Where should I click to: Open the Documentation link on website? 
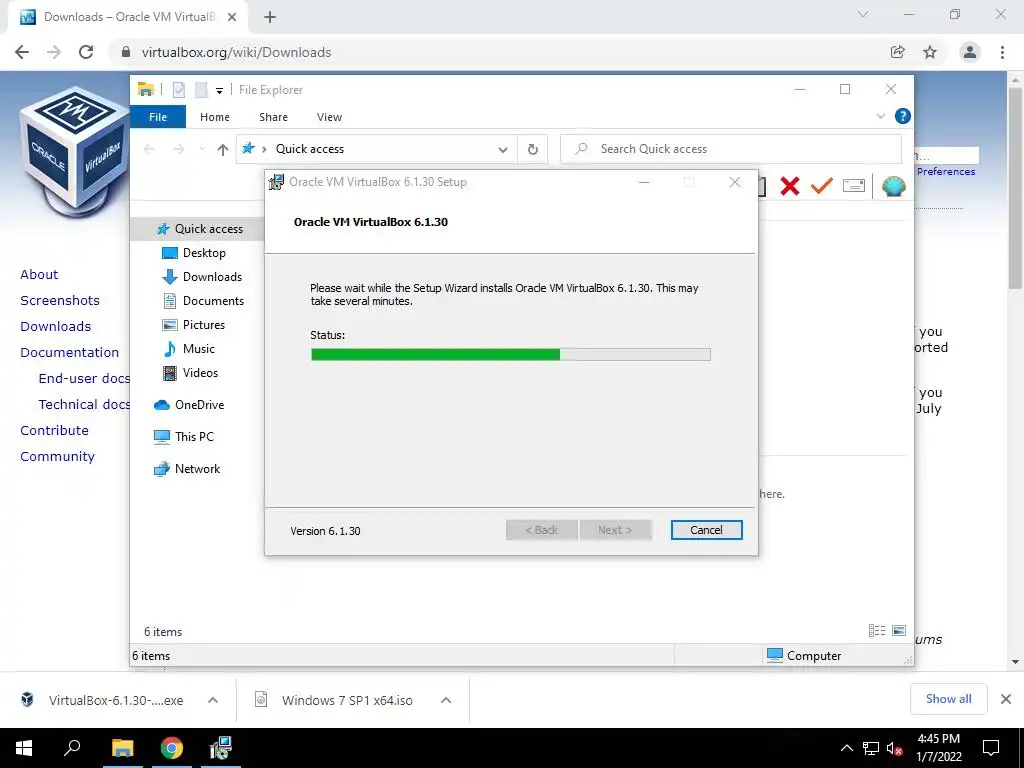point(70,353)
